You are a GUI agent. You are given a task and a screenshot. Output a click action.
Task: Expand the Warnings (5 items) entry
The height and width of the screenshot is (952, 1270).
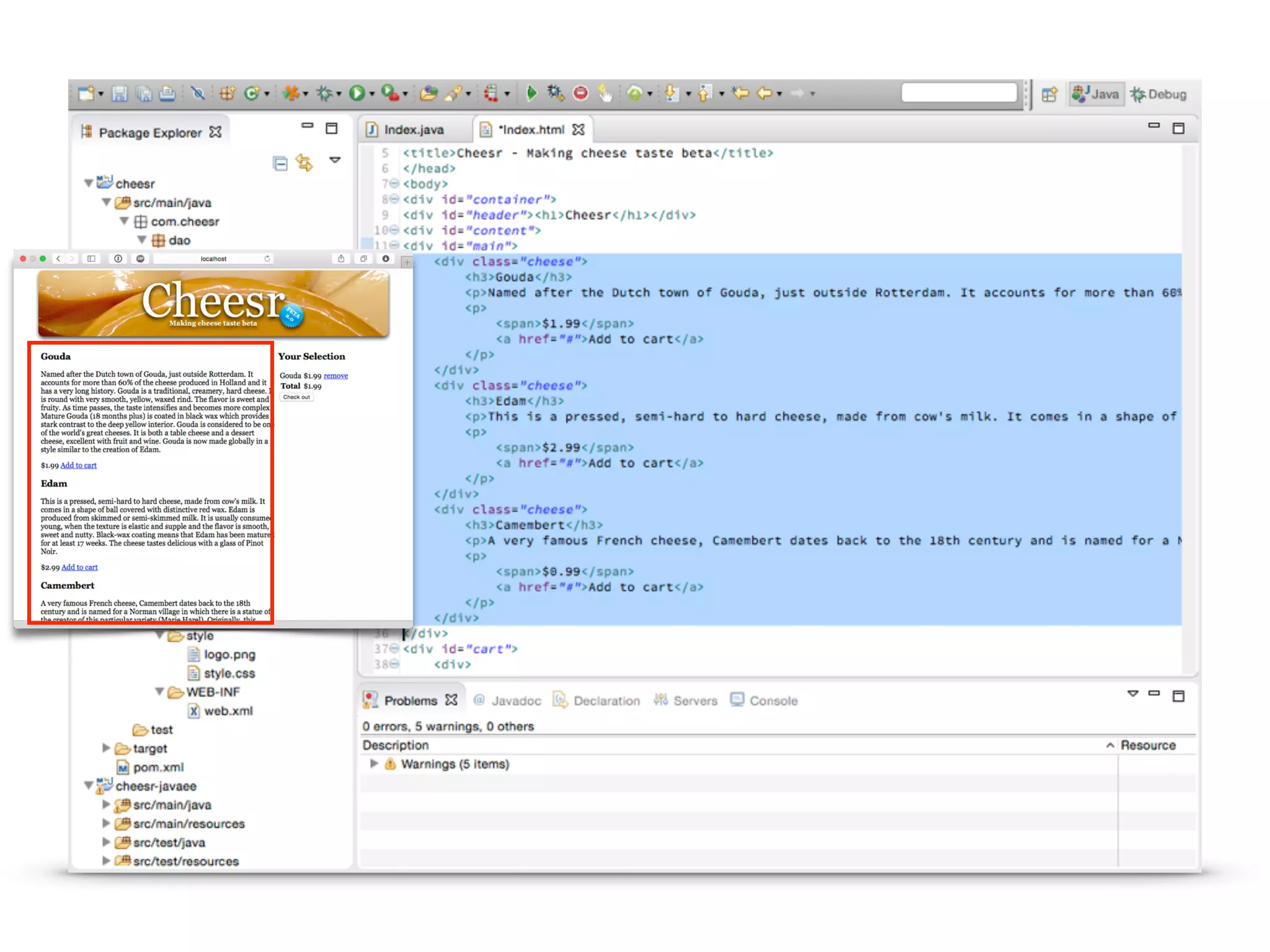coord(374,764)
